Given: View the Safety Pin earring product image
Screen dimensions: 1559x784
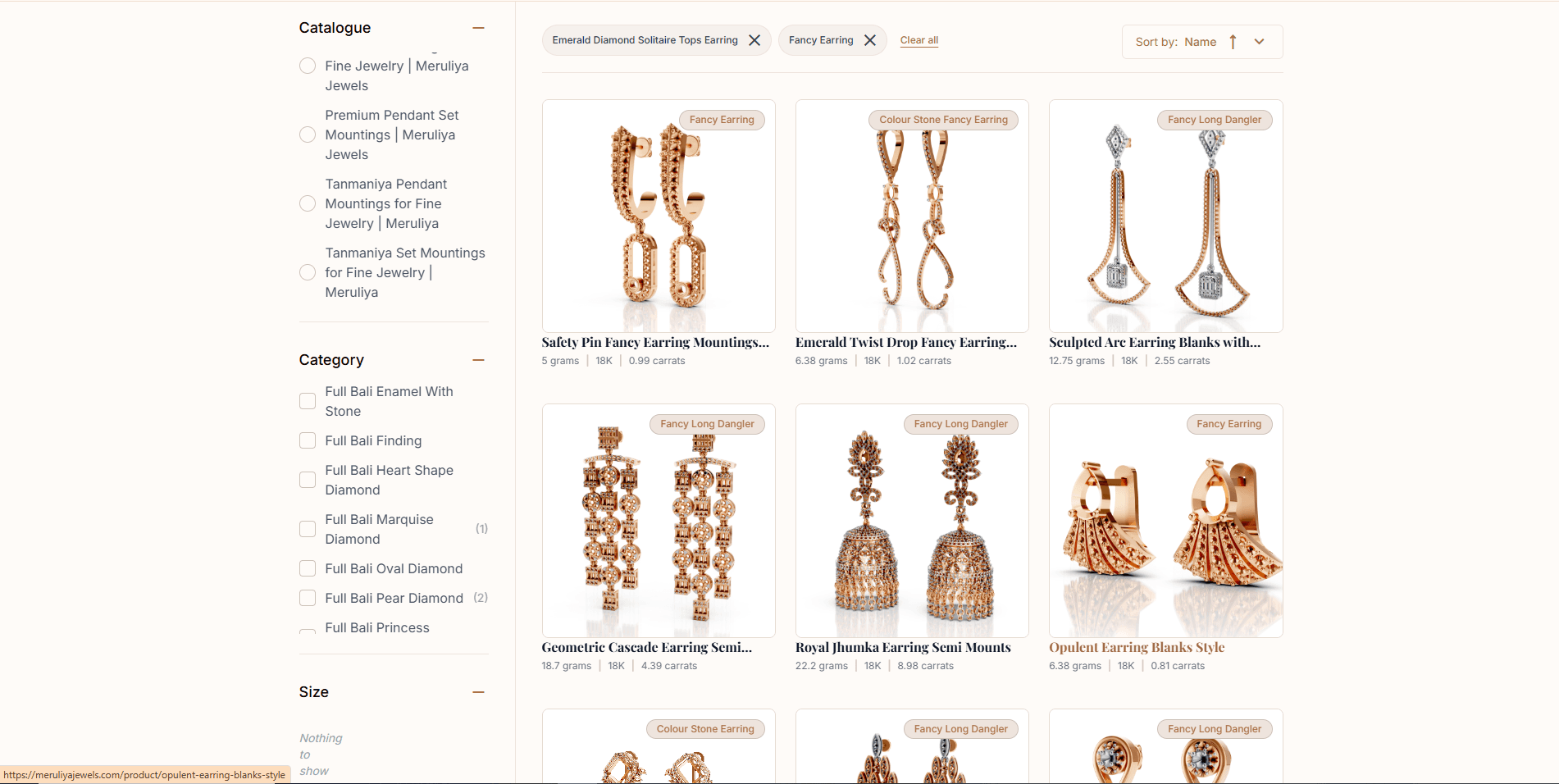Looking at the screenshot, I should [659, 217].
